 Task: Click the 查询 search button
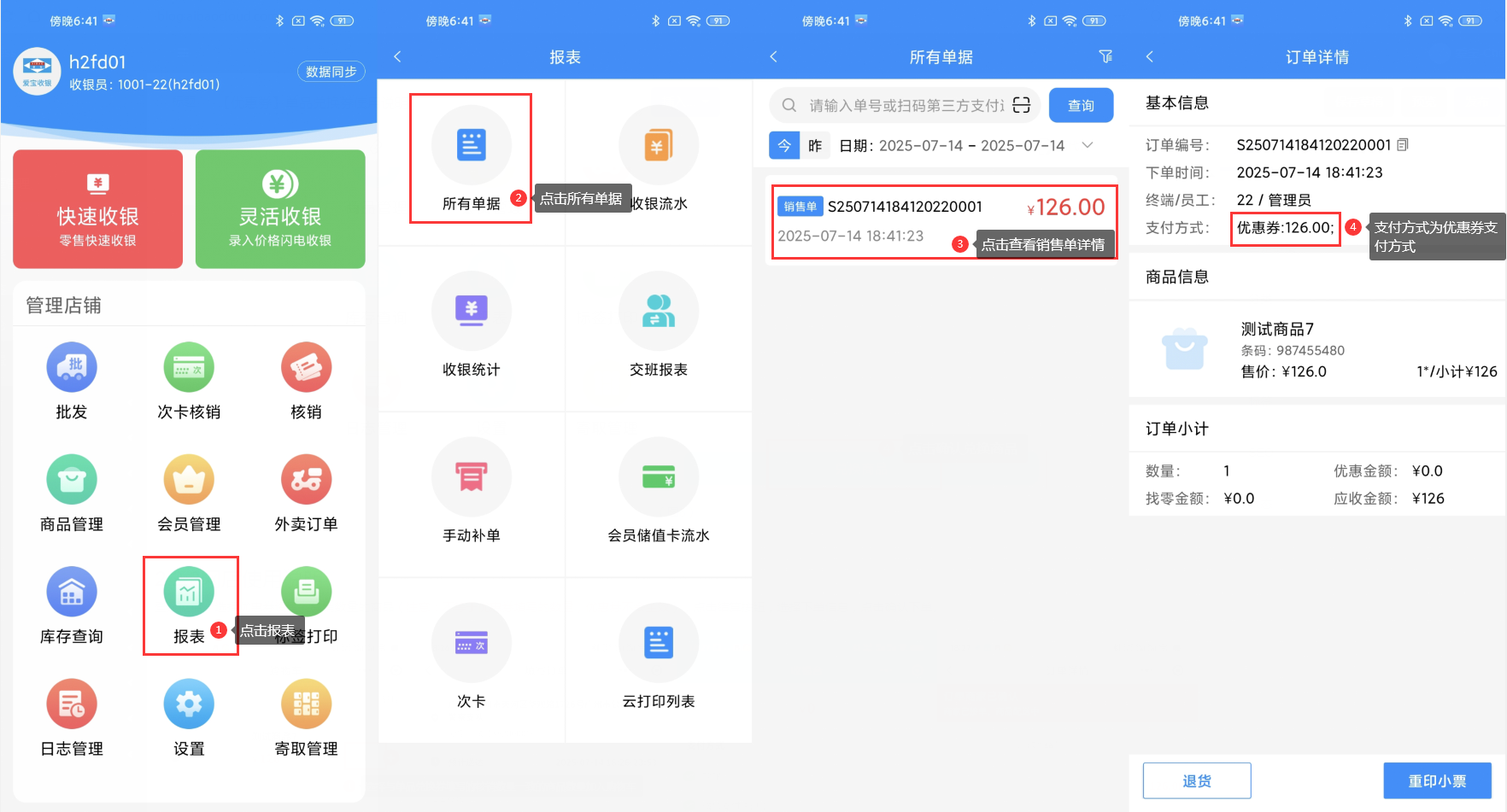1081,105
